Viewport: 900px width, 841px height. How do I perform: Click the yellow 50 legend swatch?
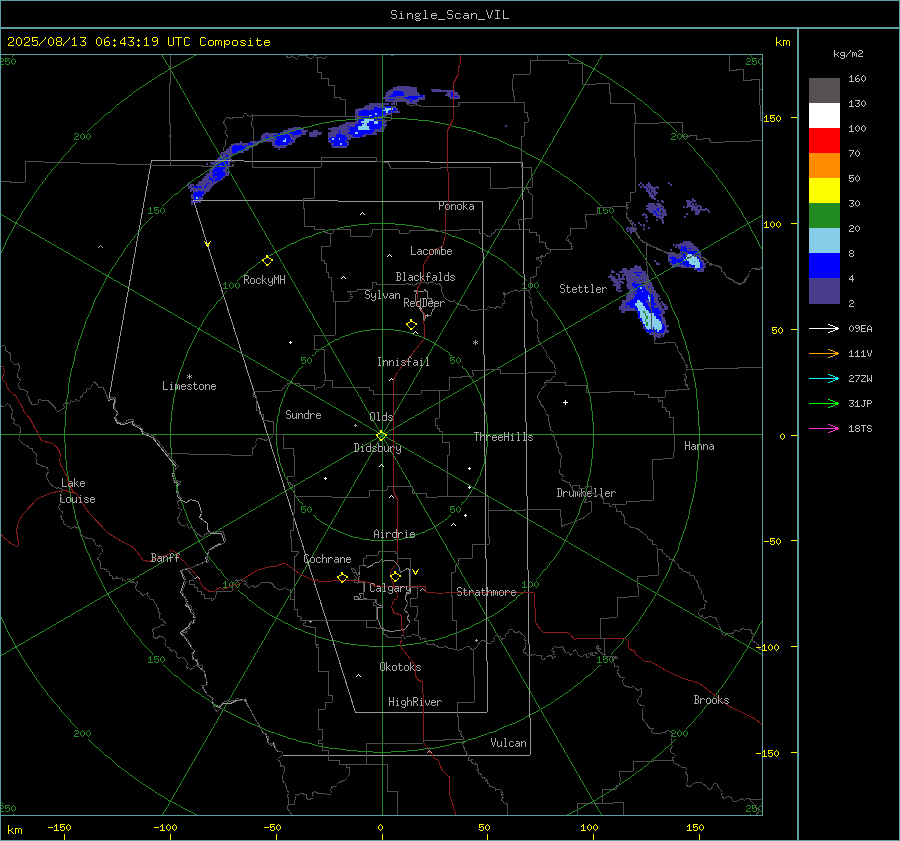pyautogui.click(x=824, y=191)
